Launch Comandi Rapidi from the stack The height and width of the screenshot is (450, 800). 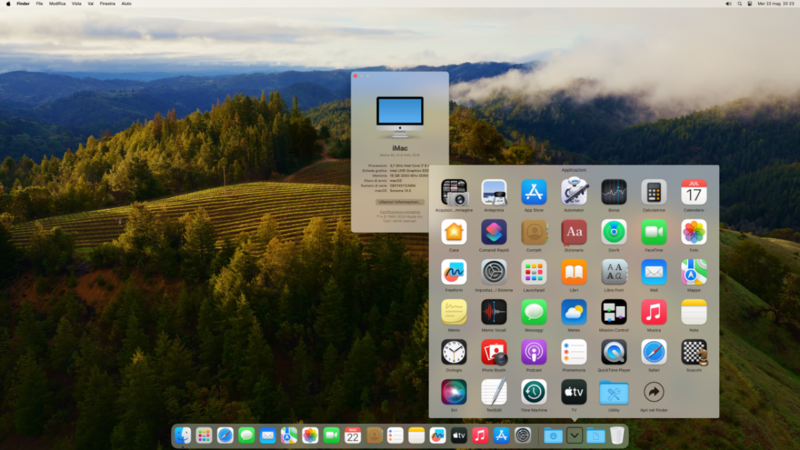click(x=494, y=232)
